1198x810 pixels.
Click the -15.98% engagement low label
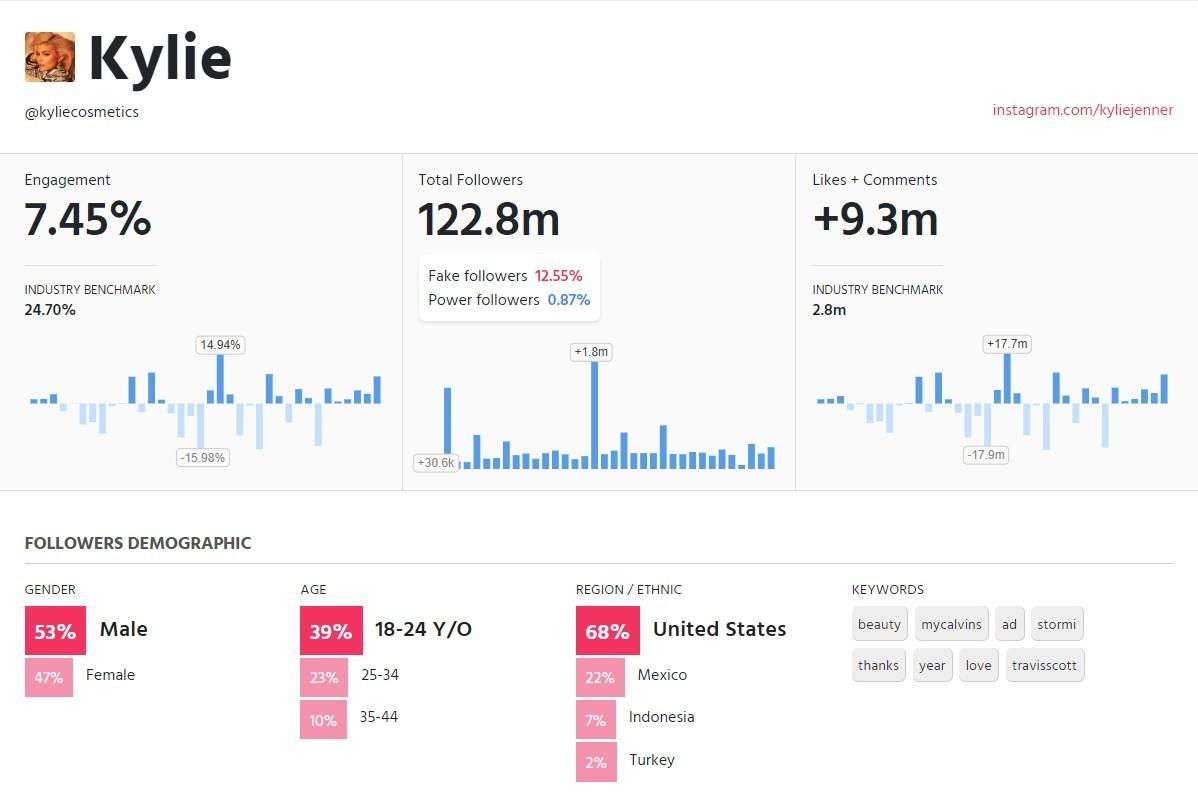point(203,458)
